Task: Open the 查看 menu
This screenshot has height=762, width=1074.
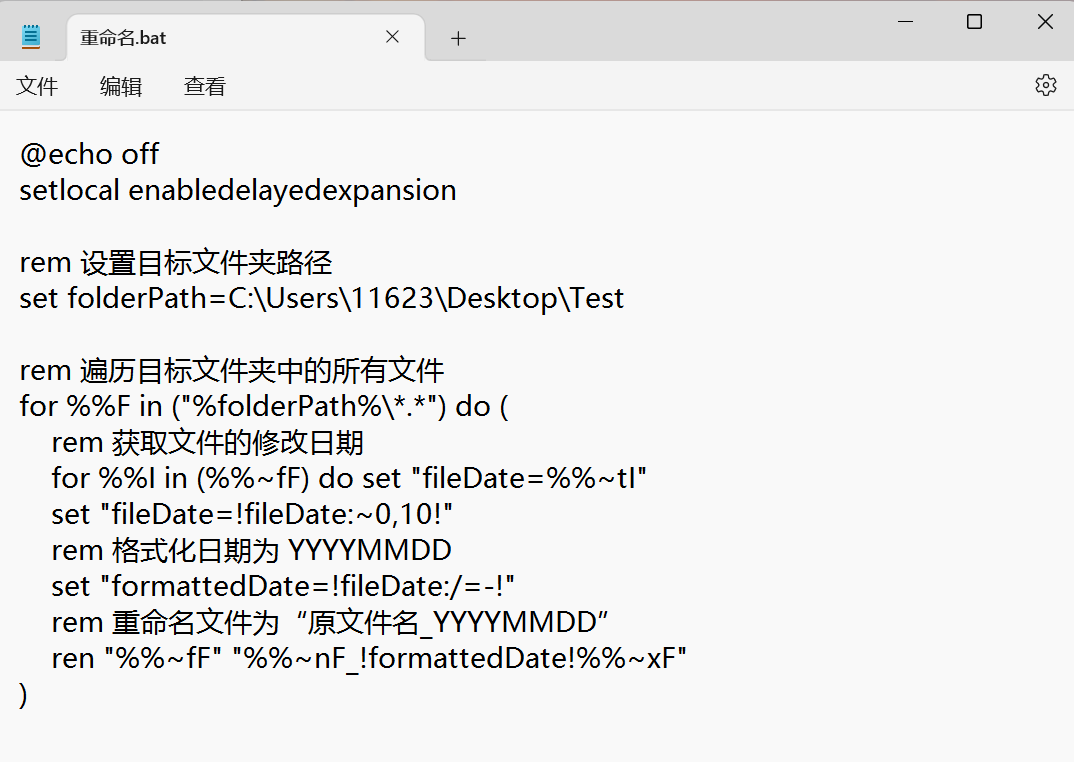Action: 205,87
